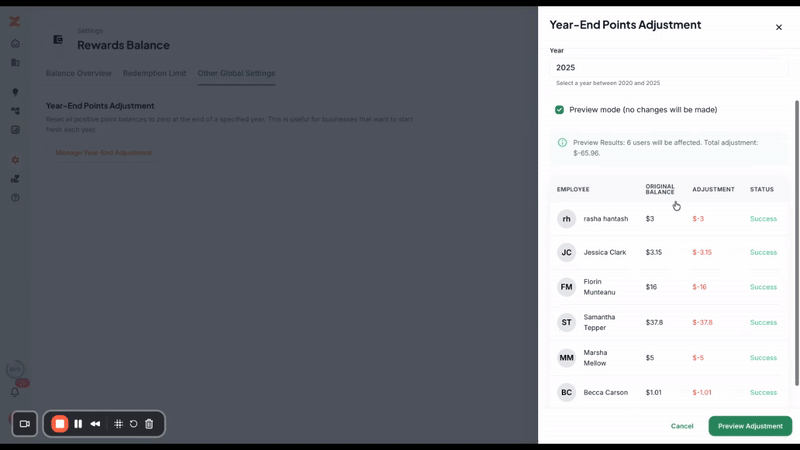
Task: Restart the recording with circular arrow
Action: pyautogui.click(x=134, y=423)
